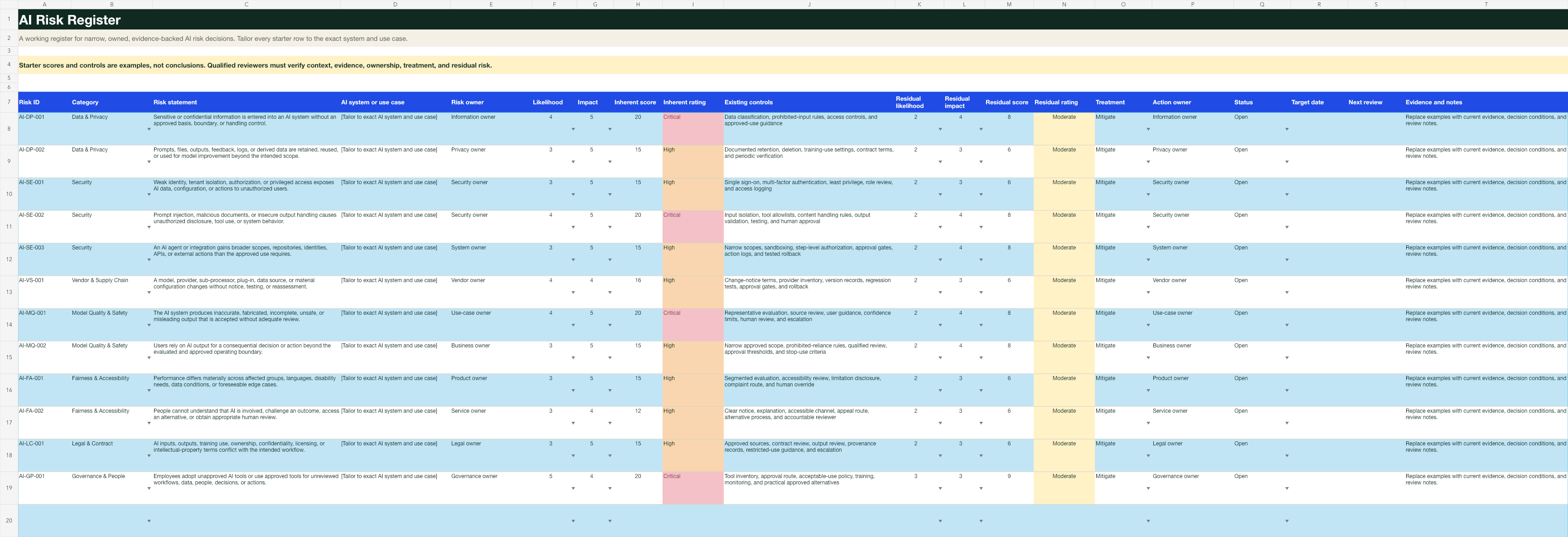This screenshot has height=537, width=1568.
Task: Select column A header
Action: click(x=44, y=4)
